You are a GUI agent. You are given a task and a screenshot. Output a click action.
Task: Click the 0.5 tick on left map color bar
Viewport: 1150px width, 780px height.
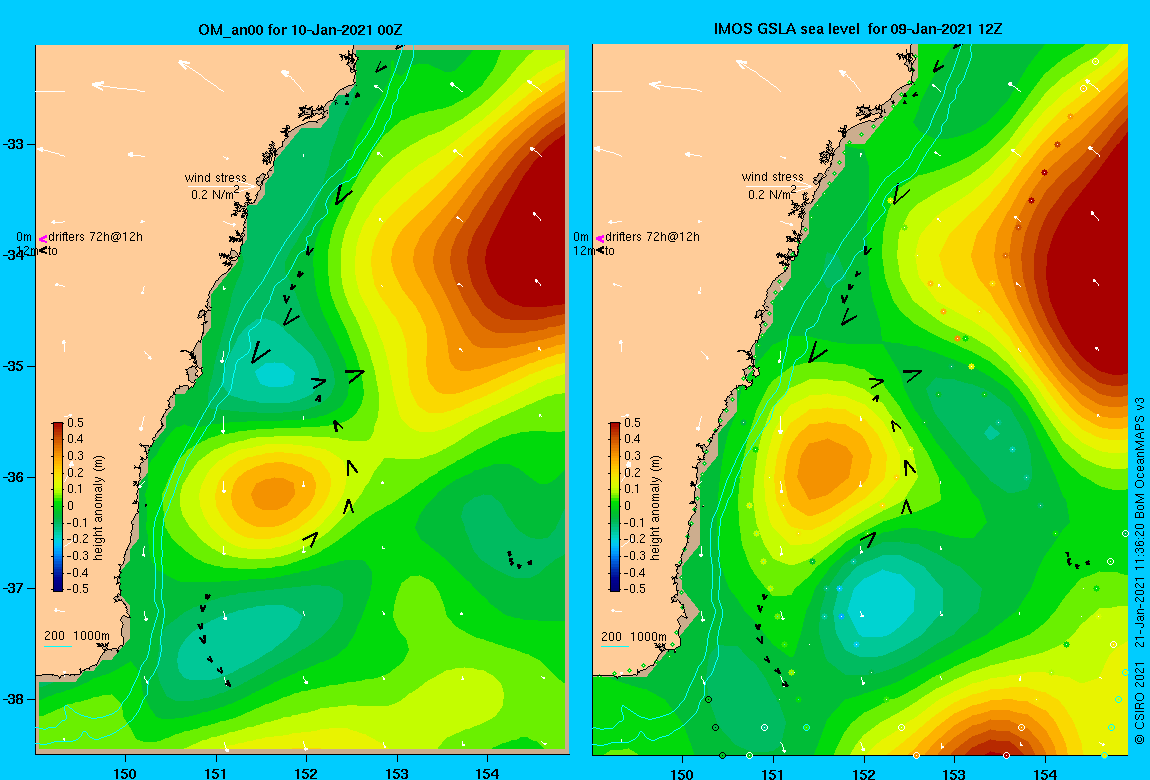coord(76,423)
